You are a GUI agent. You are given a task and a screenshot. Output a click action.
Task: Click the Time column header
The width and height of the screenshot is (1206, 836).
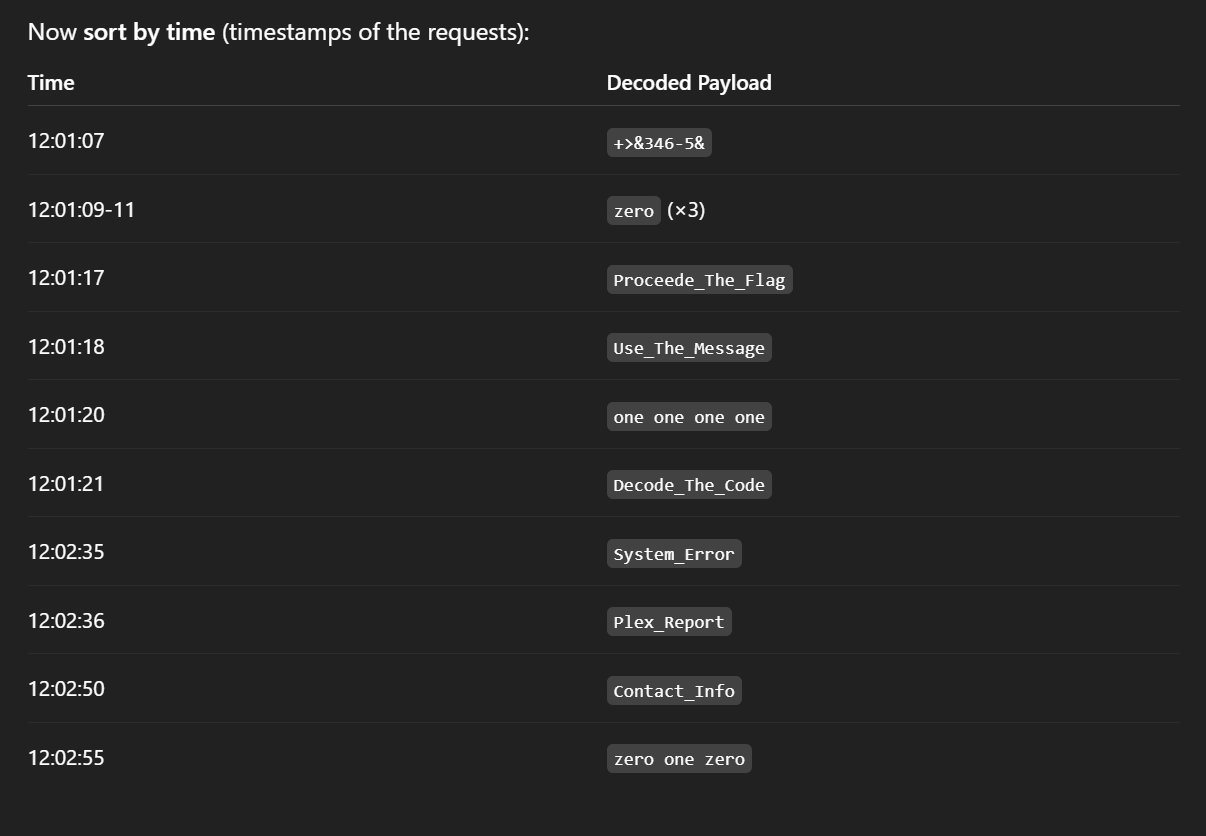[x=51, y=83]
